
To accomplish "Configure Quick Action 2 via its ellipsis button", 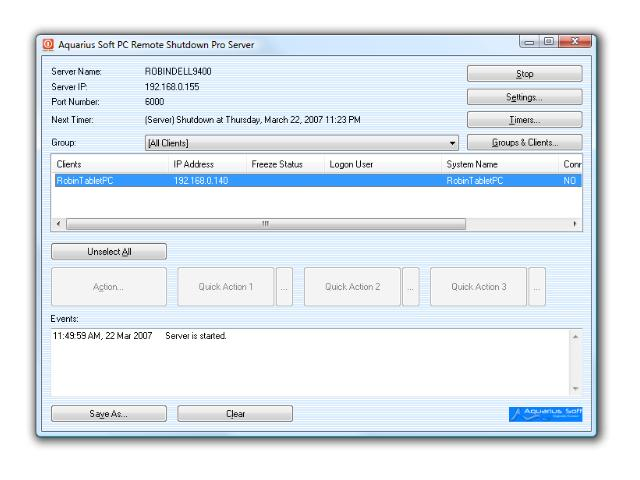I will click(411, 287).
